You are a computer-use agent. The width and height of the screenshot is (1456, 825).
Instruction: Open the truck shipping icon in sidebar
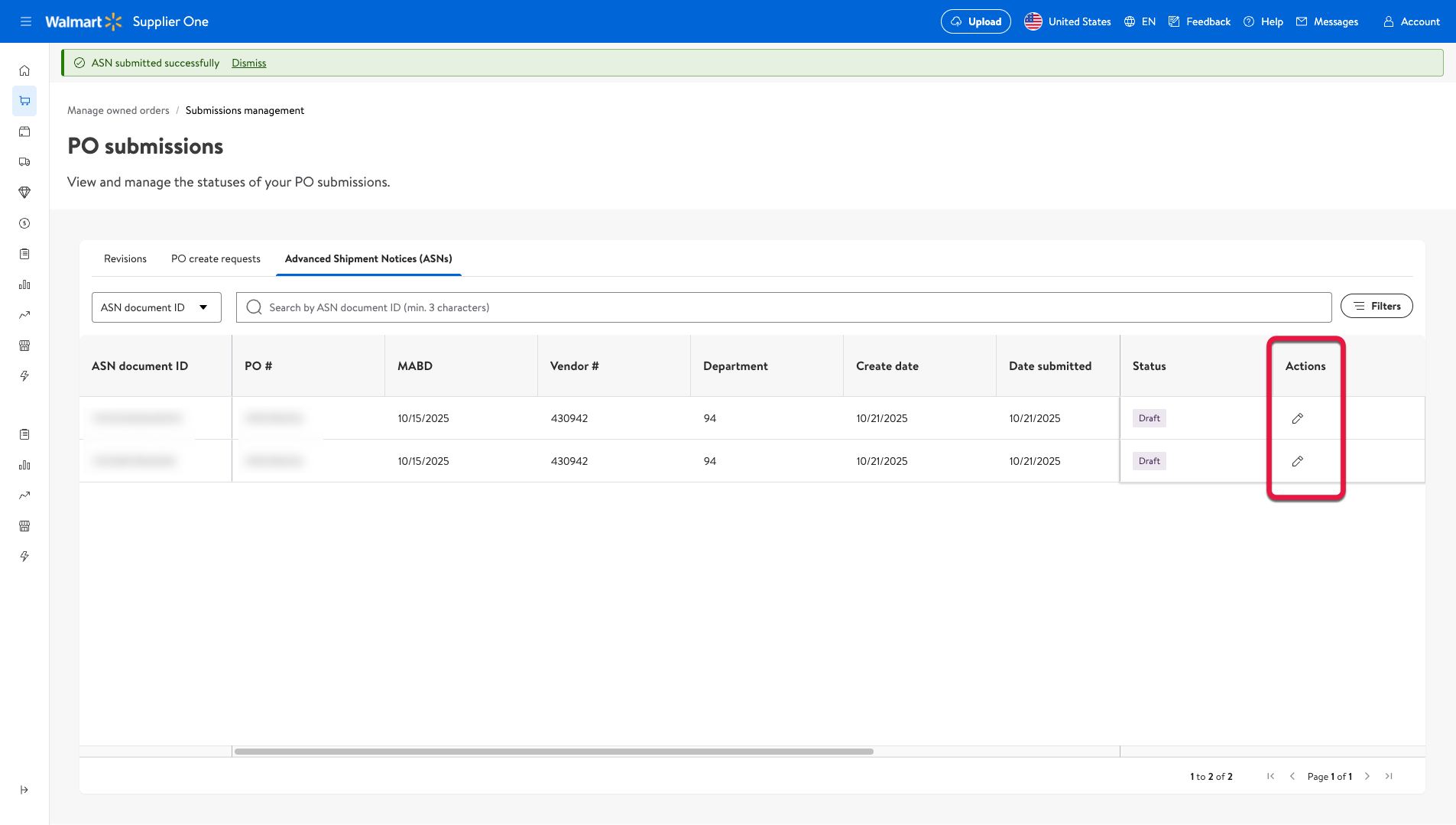tap(24, 162)
